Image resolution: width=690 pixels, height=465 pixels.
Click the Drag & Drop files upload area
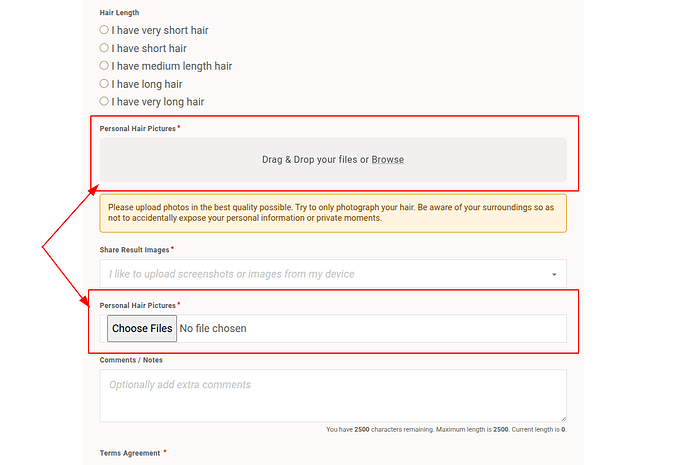click(333, 160)
